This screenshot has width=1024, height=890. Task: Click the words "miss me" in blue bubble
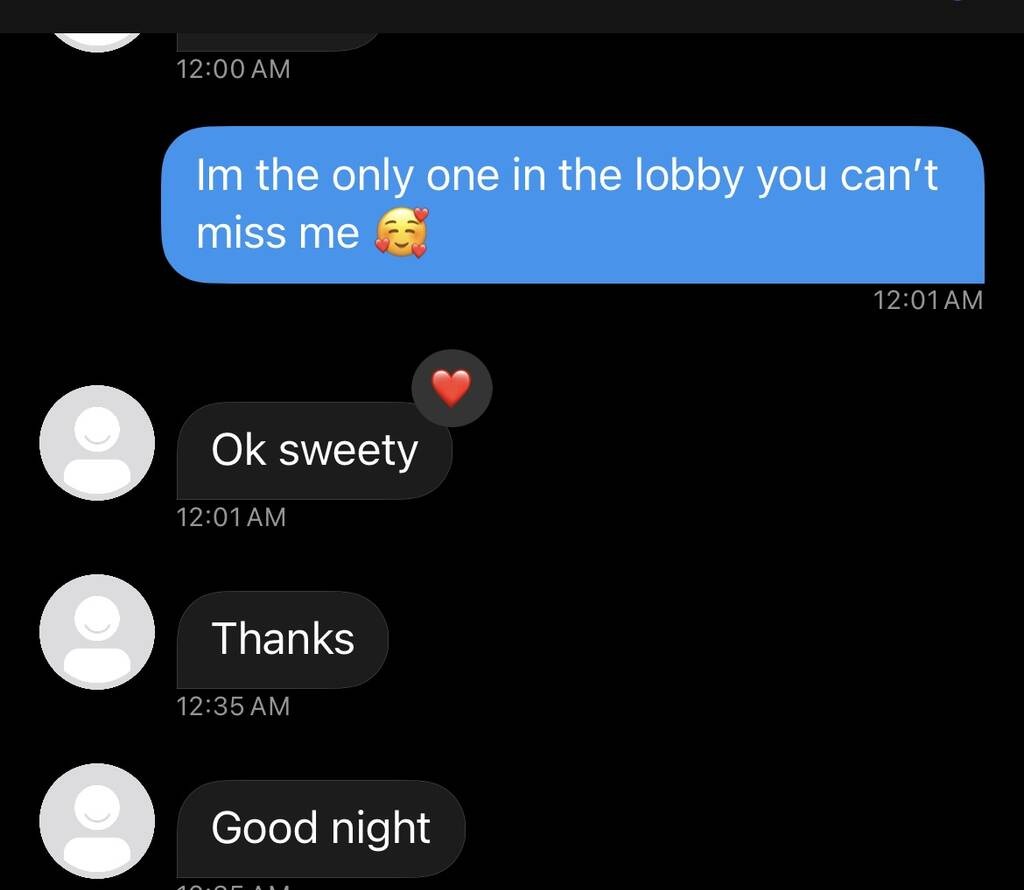coord(278,233)
